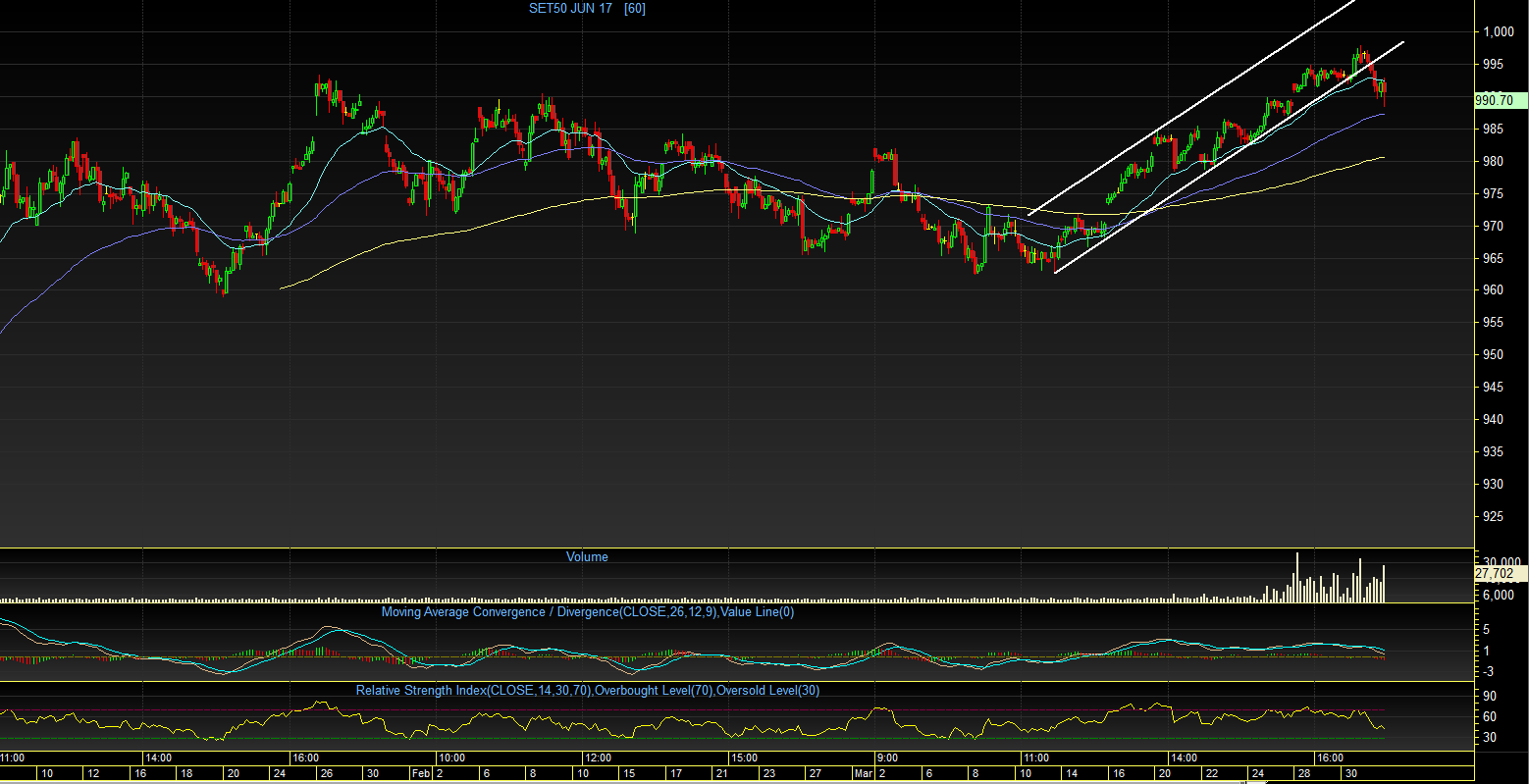1529x784 pixels.
Task: Select the 965 price level label
Action: pos(1493,259)
